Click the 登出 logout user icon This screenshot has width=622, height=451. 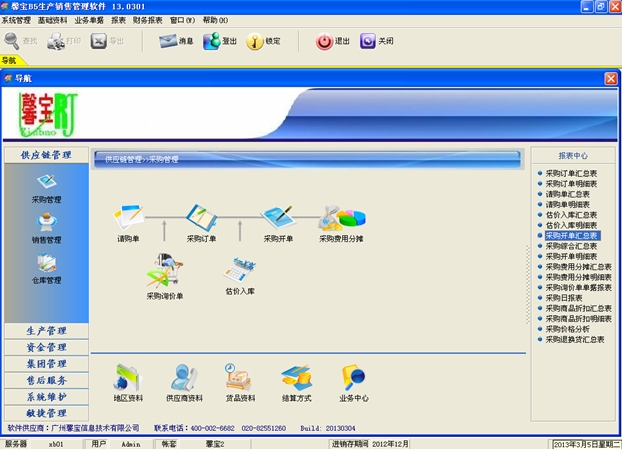(x=212, y=41)
